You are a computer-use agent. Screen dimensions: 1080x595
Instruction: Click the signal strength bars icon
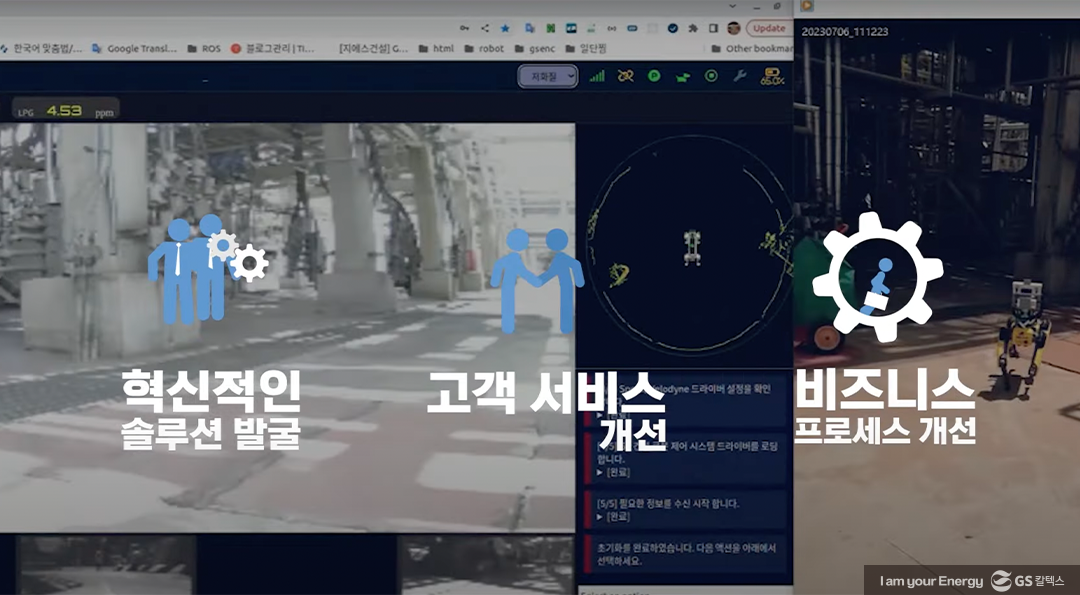(596, 76)
